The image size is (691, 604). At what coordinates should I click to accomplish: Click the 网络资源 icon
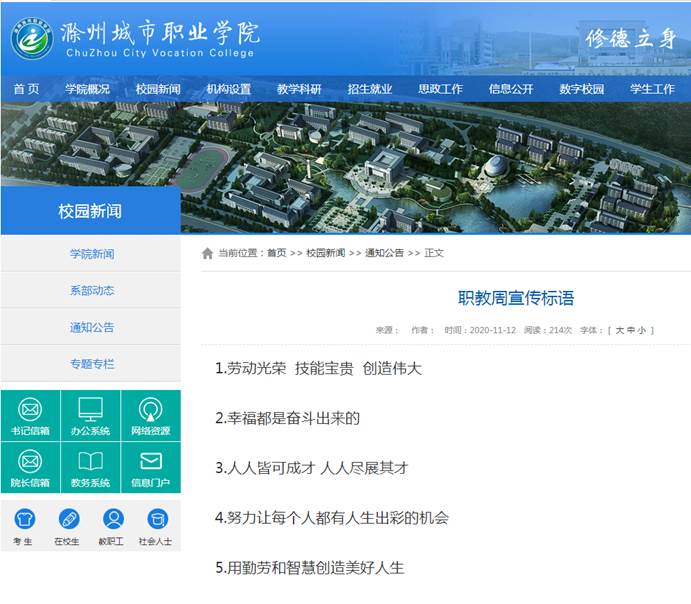coord(151,410)
